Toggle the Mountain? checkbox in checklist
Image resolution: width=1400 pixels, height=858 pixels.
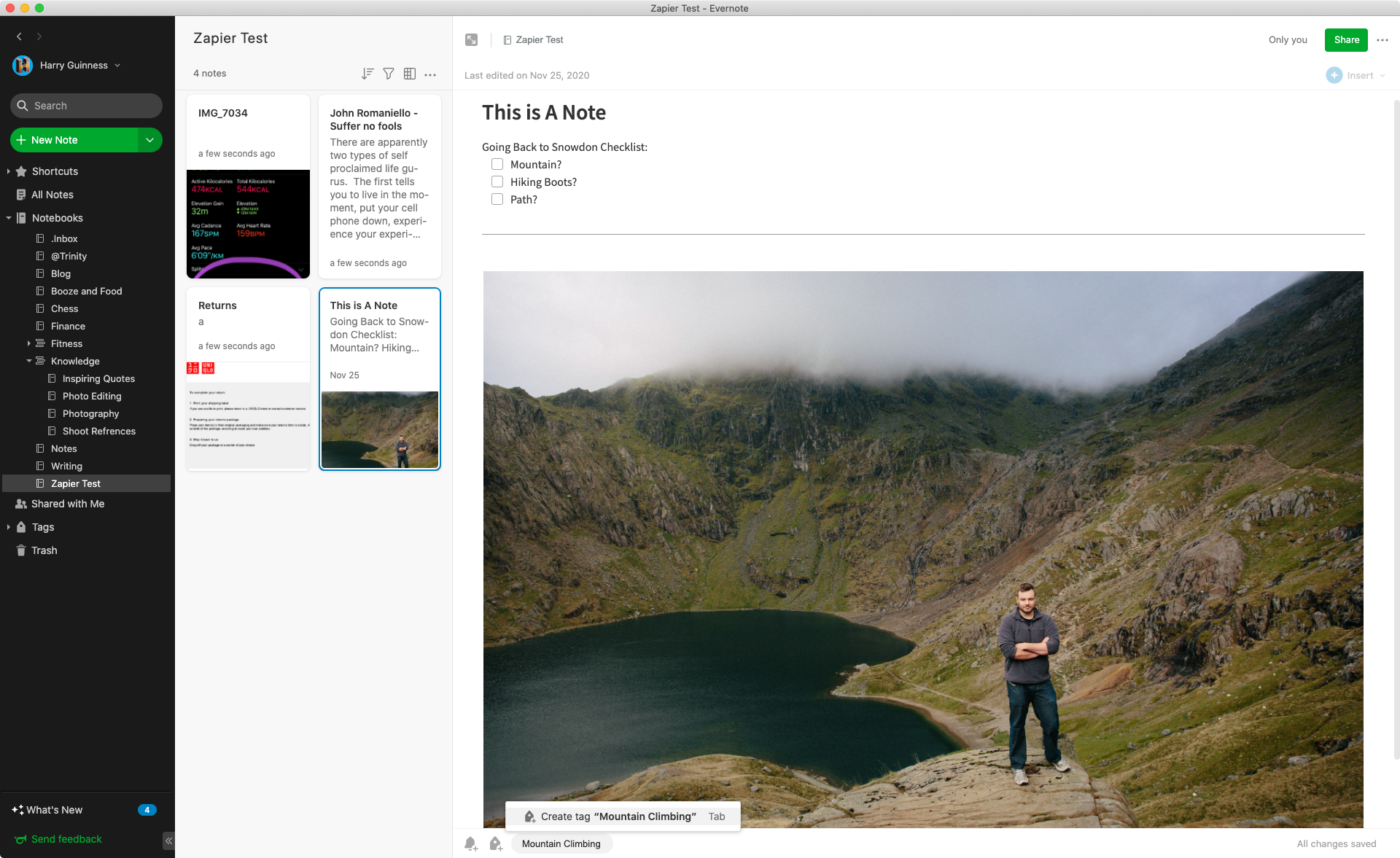coord(497,164)
